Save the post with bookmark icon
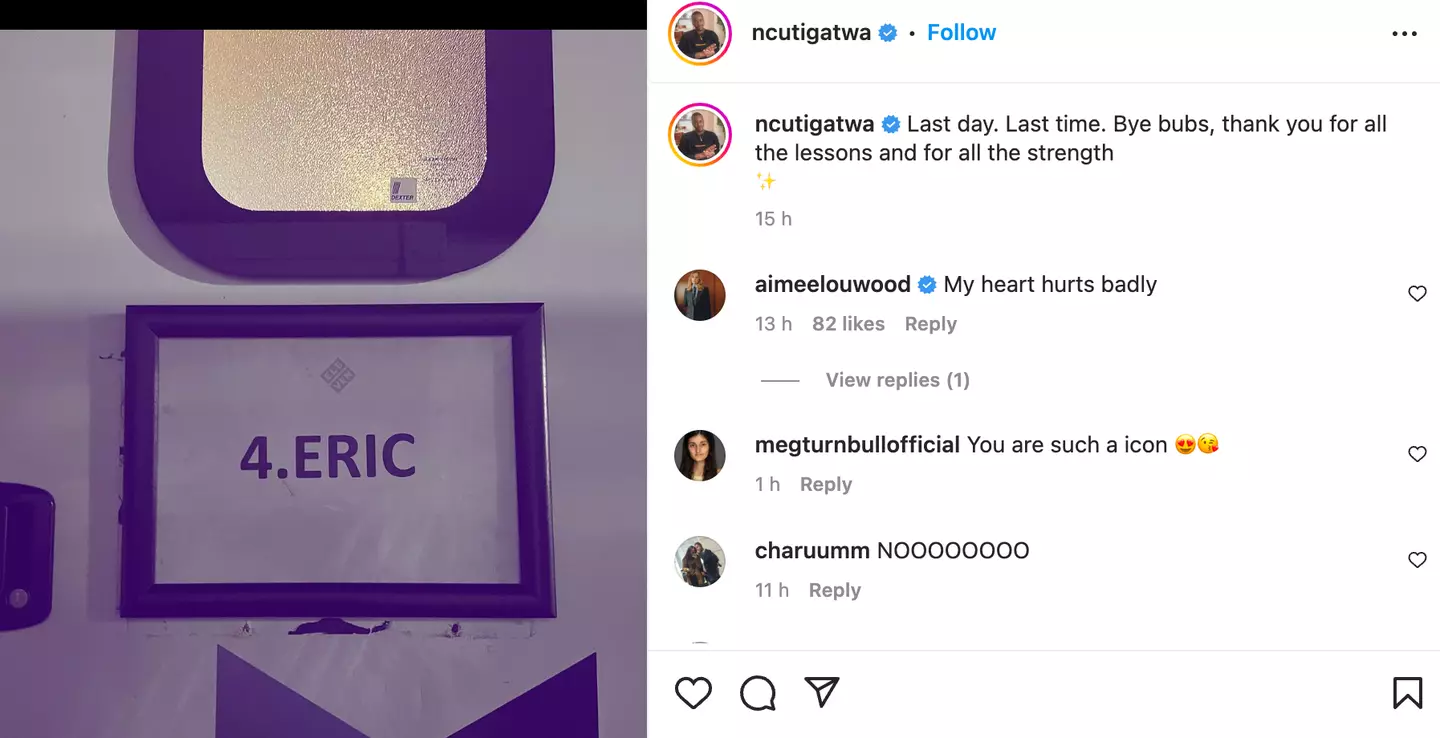Screen dimensions: 1440x738 1407,693
